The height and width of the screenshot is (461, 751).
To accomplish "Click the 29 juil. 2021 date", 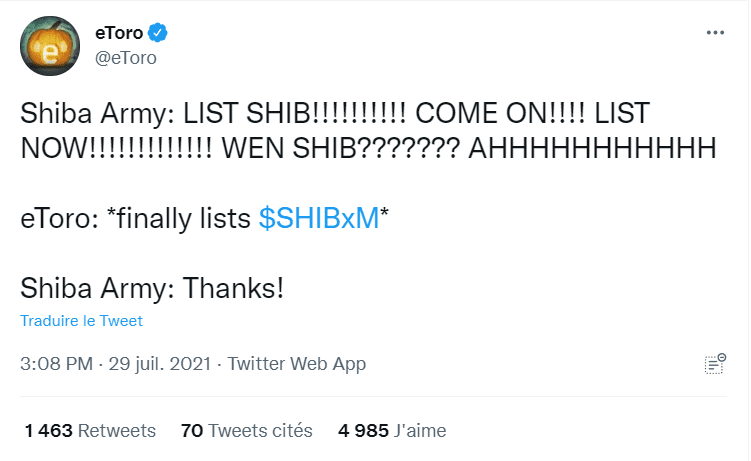I will pos(160,364).
